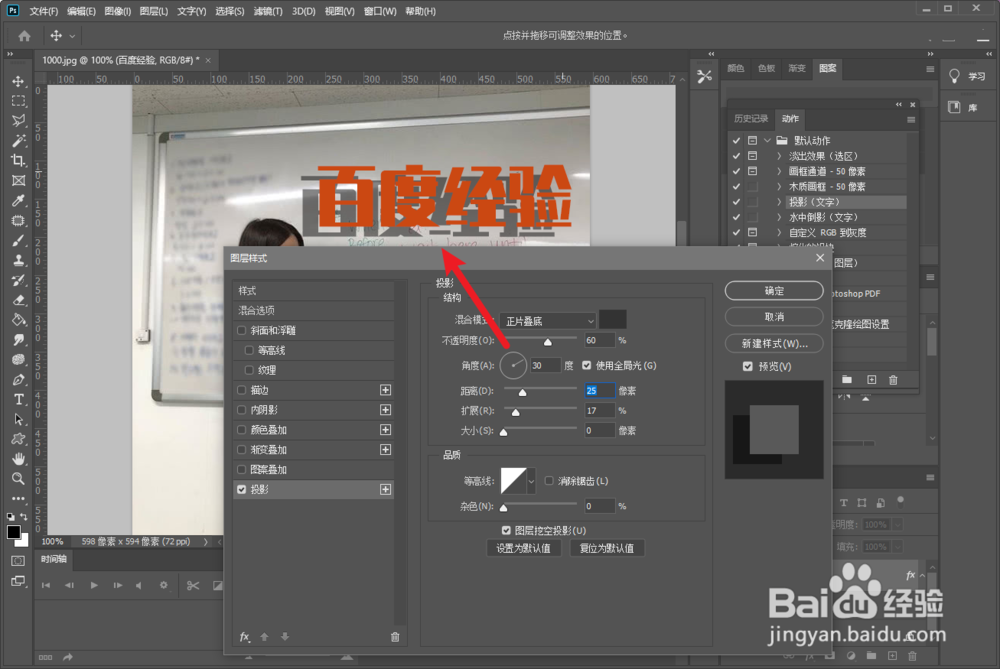Switch to the 历史记录 tab

coord(751,119)
